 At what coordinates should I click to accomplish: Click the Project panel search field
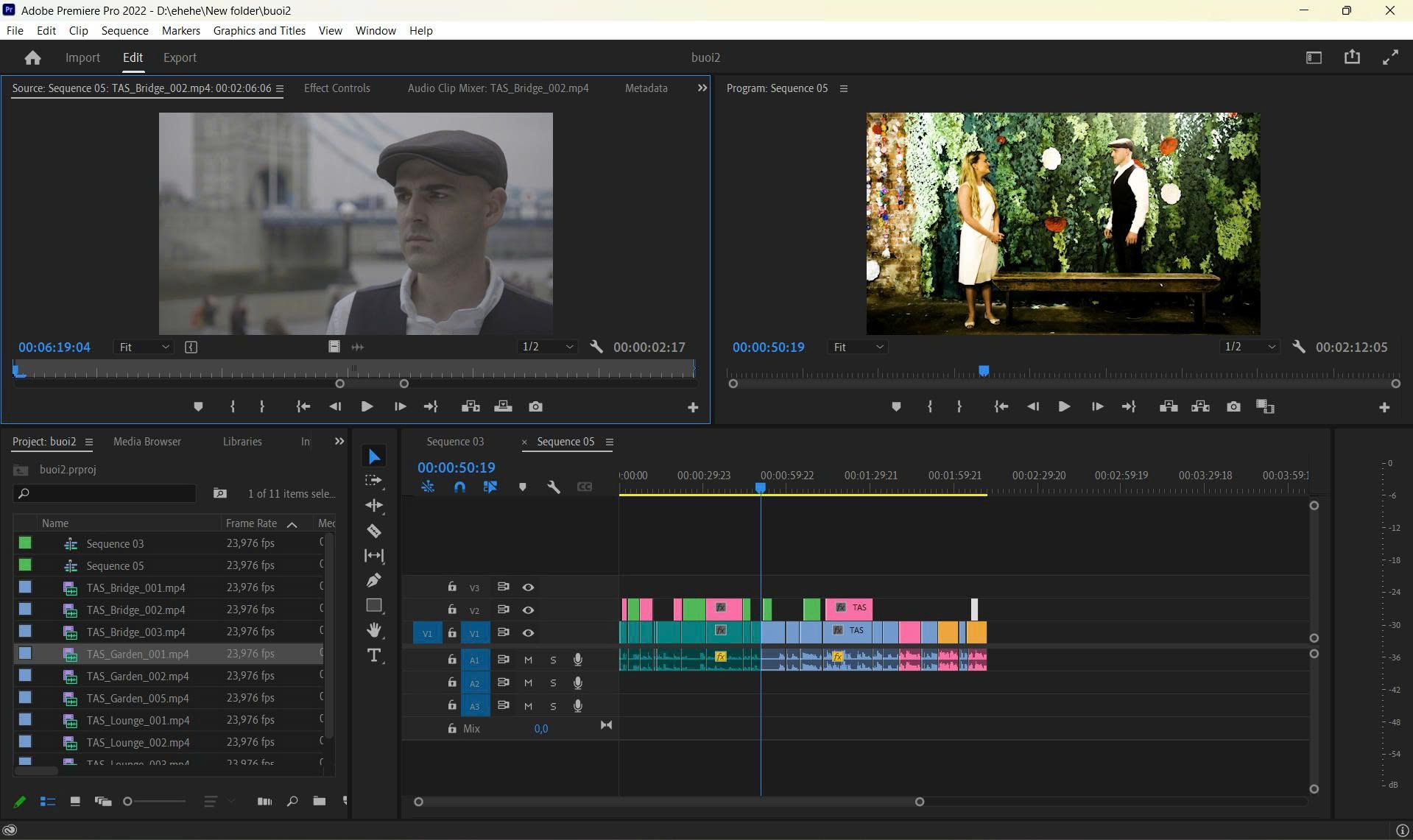coord(105,493)
